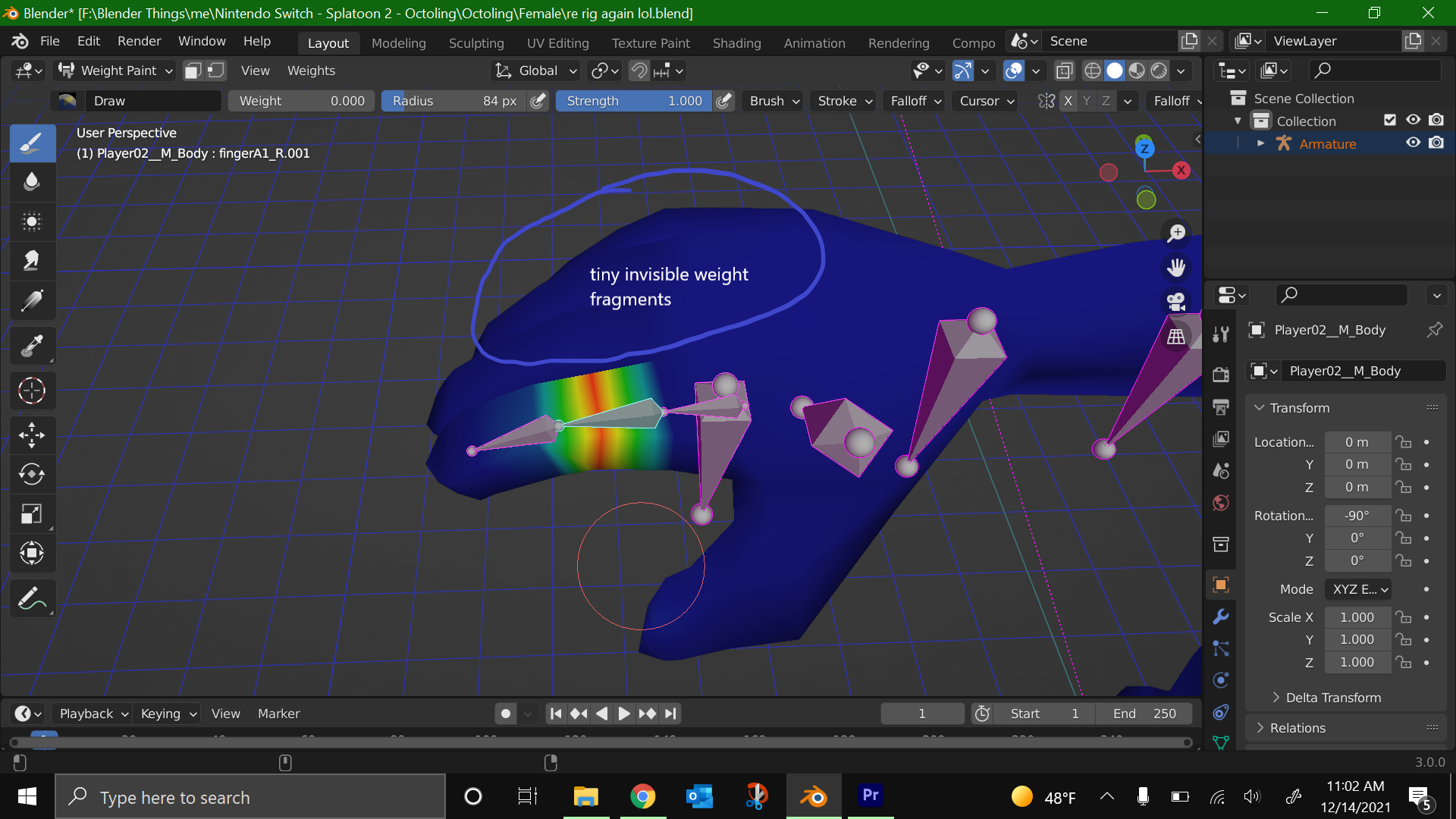Open the Modifiers wrench tab
This screenshot has width=1456, height=819.
[1221, 617]
